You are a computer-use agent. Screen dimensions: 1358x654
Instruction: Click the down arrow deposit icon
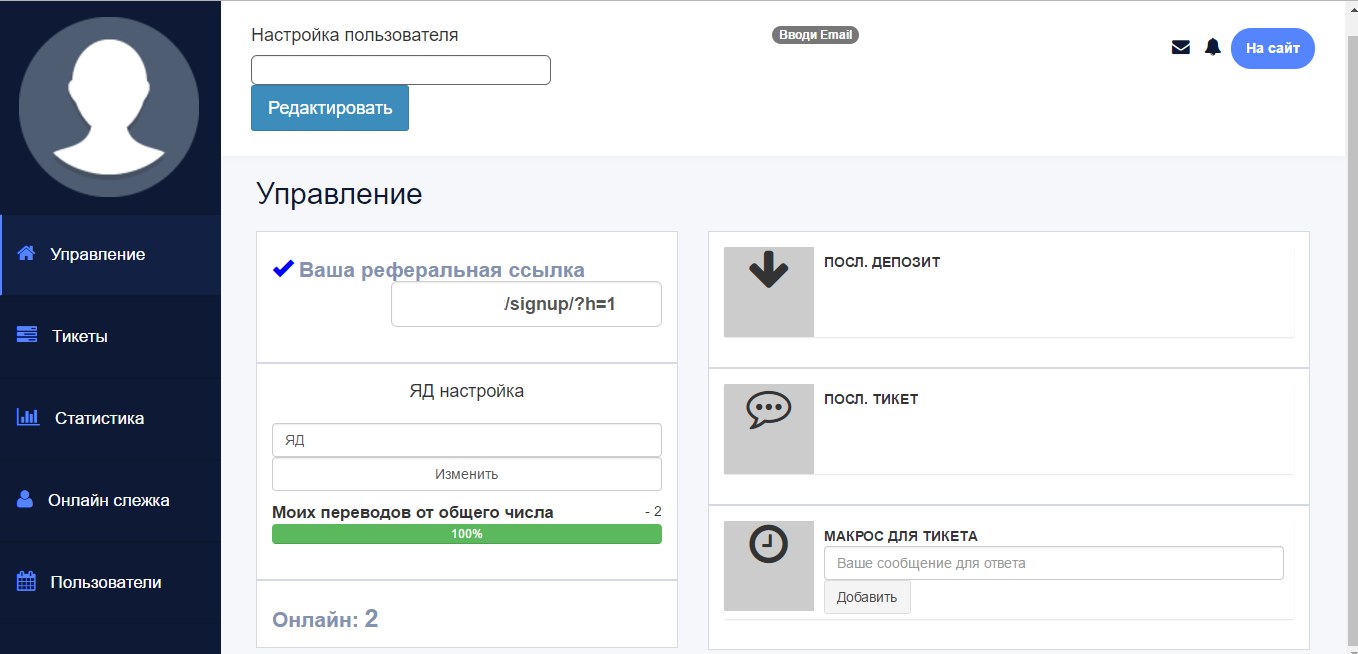(x=768, y=270)
